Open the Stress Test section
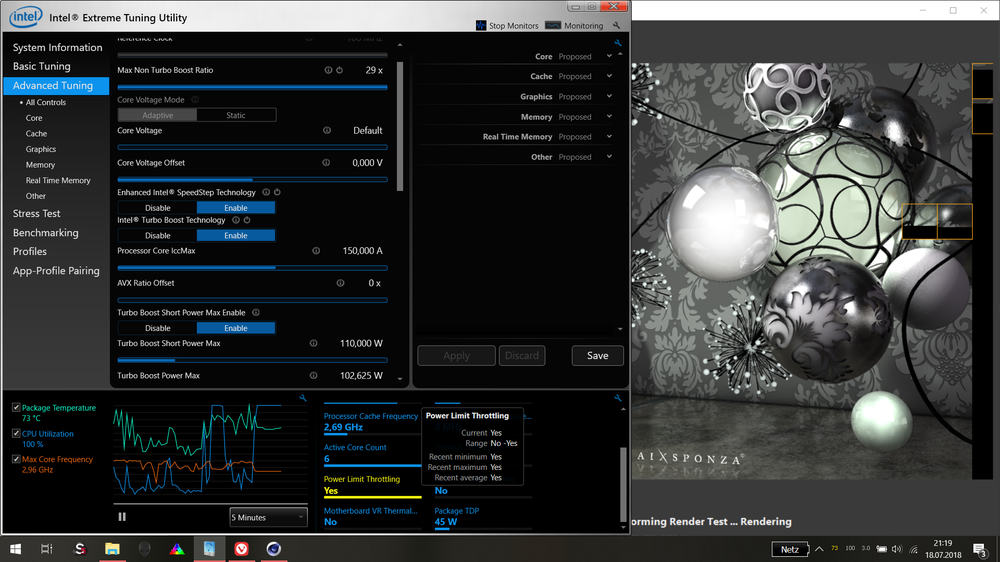The width and height of the screenshot is (1000, 562). [x=37, y=214]
